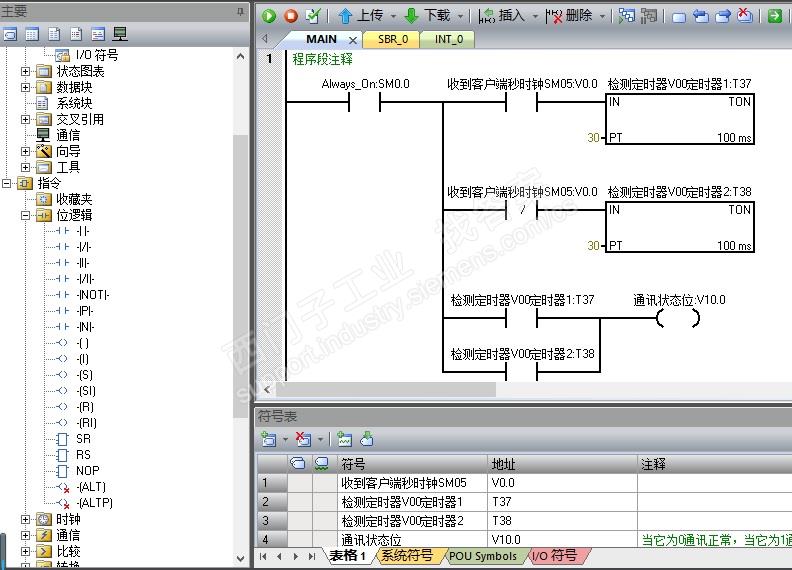Screen dimensions: 792x570
Task: Open symbol table icon in 主要 toolbar
Action: [10, 34]
